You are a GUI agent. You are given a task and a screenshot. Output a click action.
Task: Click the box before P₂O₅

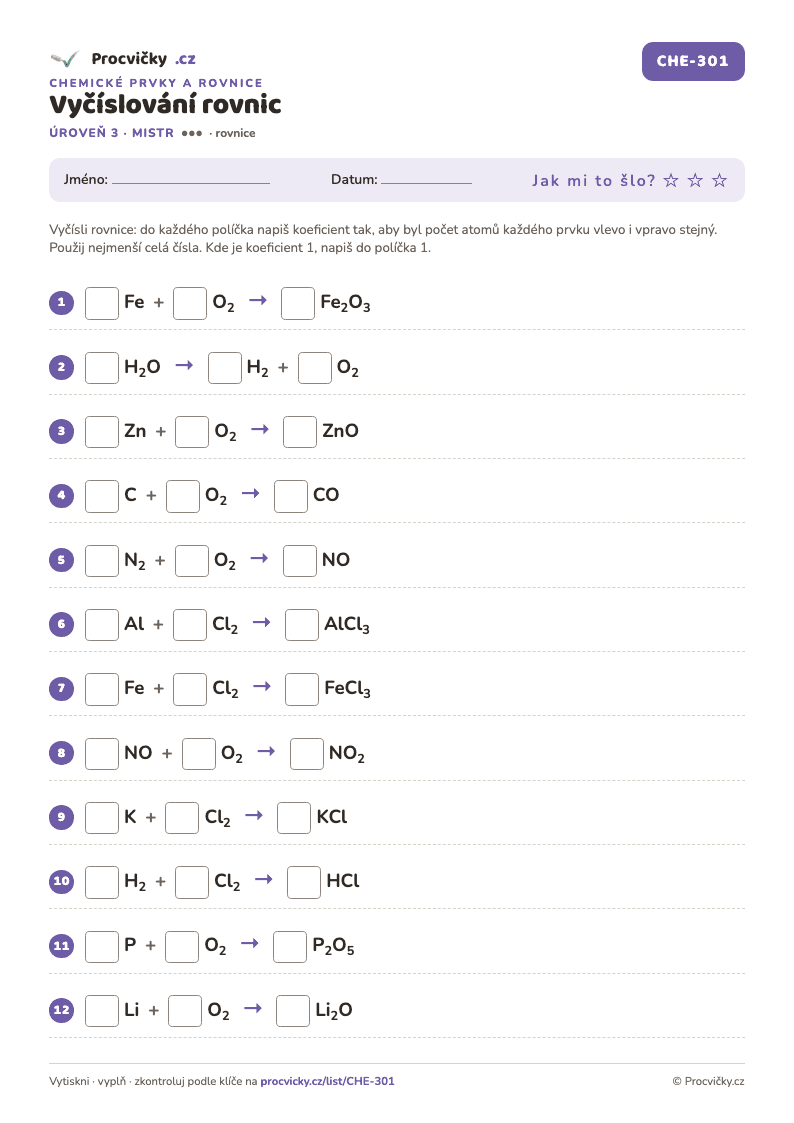point(290,946)
